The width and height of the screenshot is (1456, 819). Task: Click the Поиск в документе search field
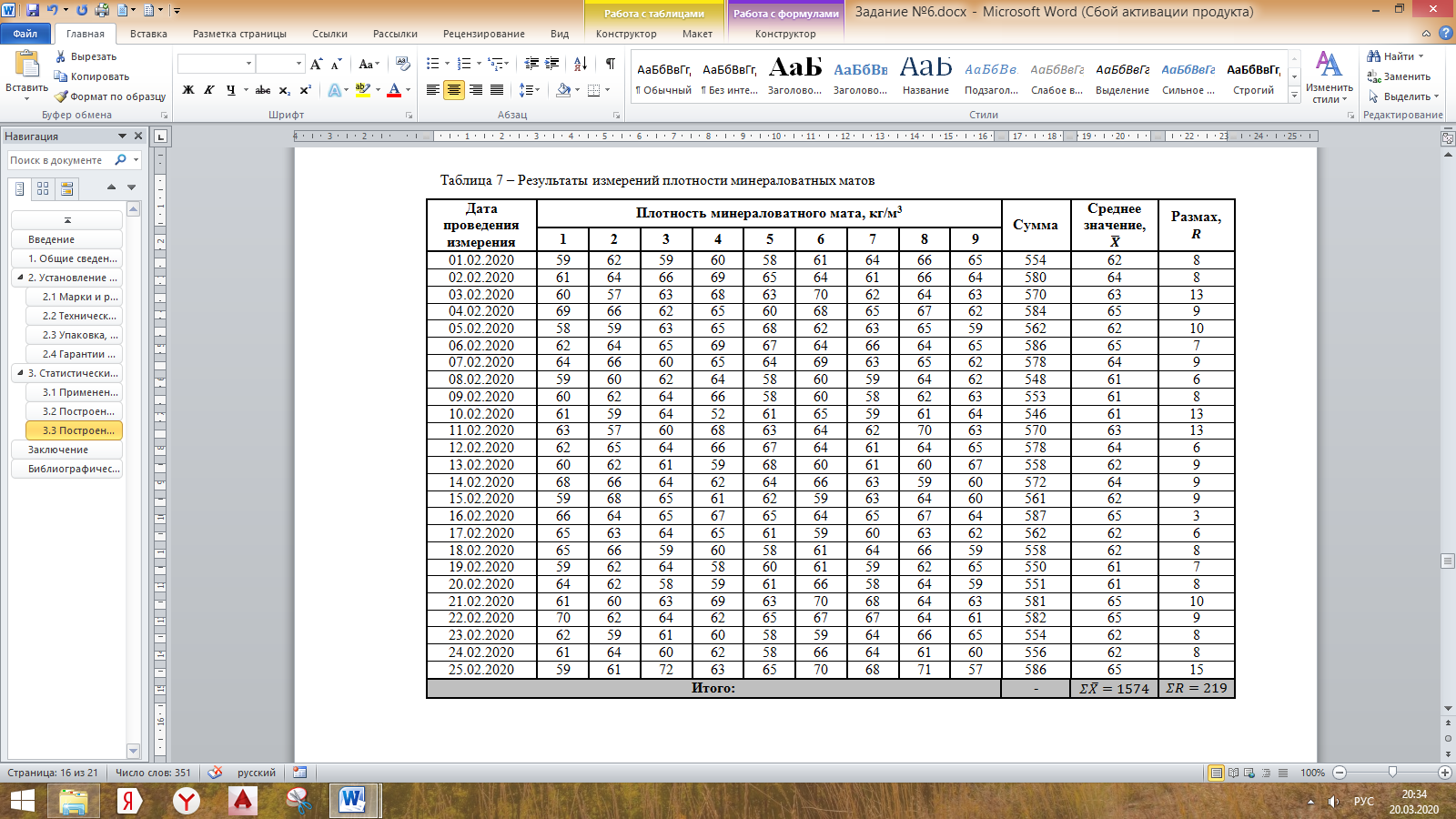60,160
